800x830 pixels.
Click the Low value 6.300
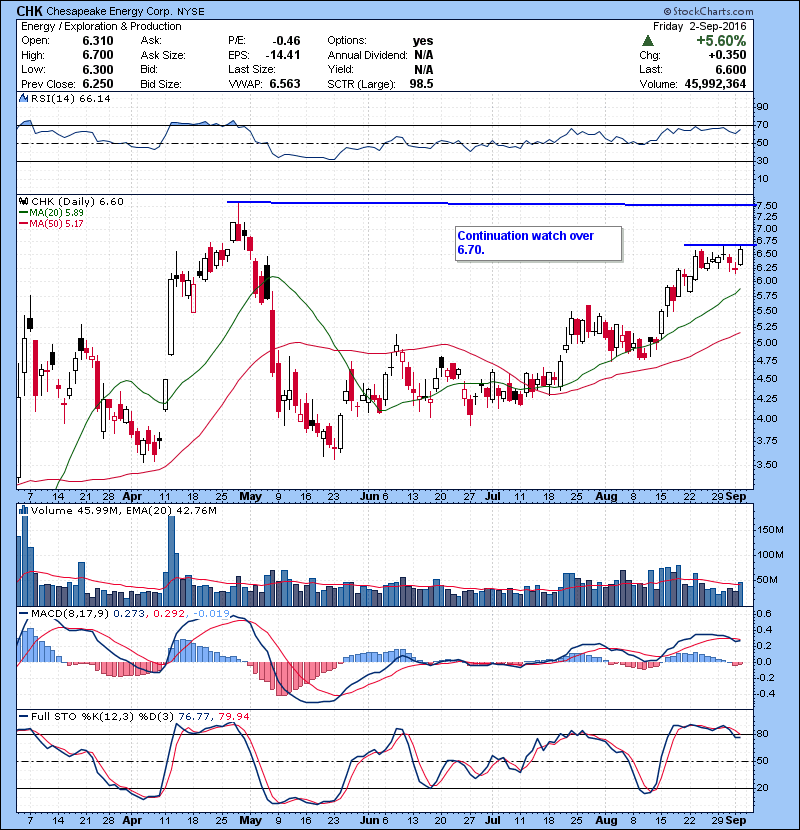pos(98,69)
